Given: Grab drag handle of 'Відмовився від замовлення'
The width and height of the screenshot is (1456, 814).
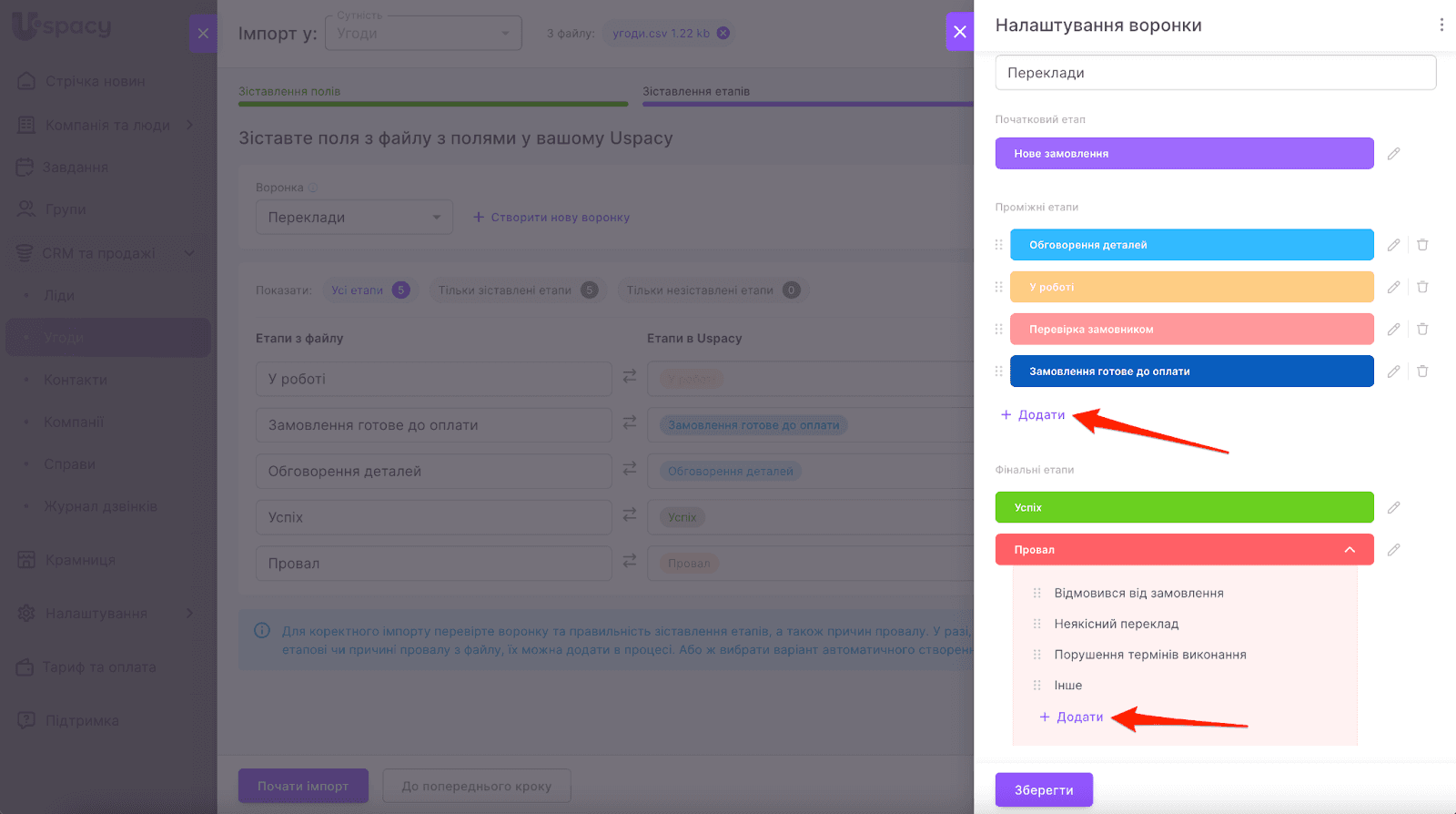Looking at the screenshot, I should point(1036,593).
